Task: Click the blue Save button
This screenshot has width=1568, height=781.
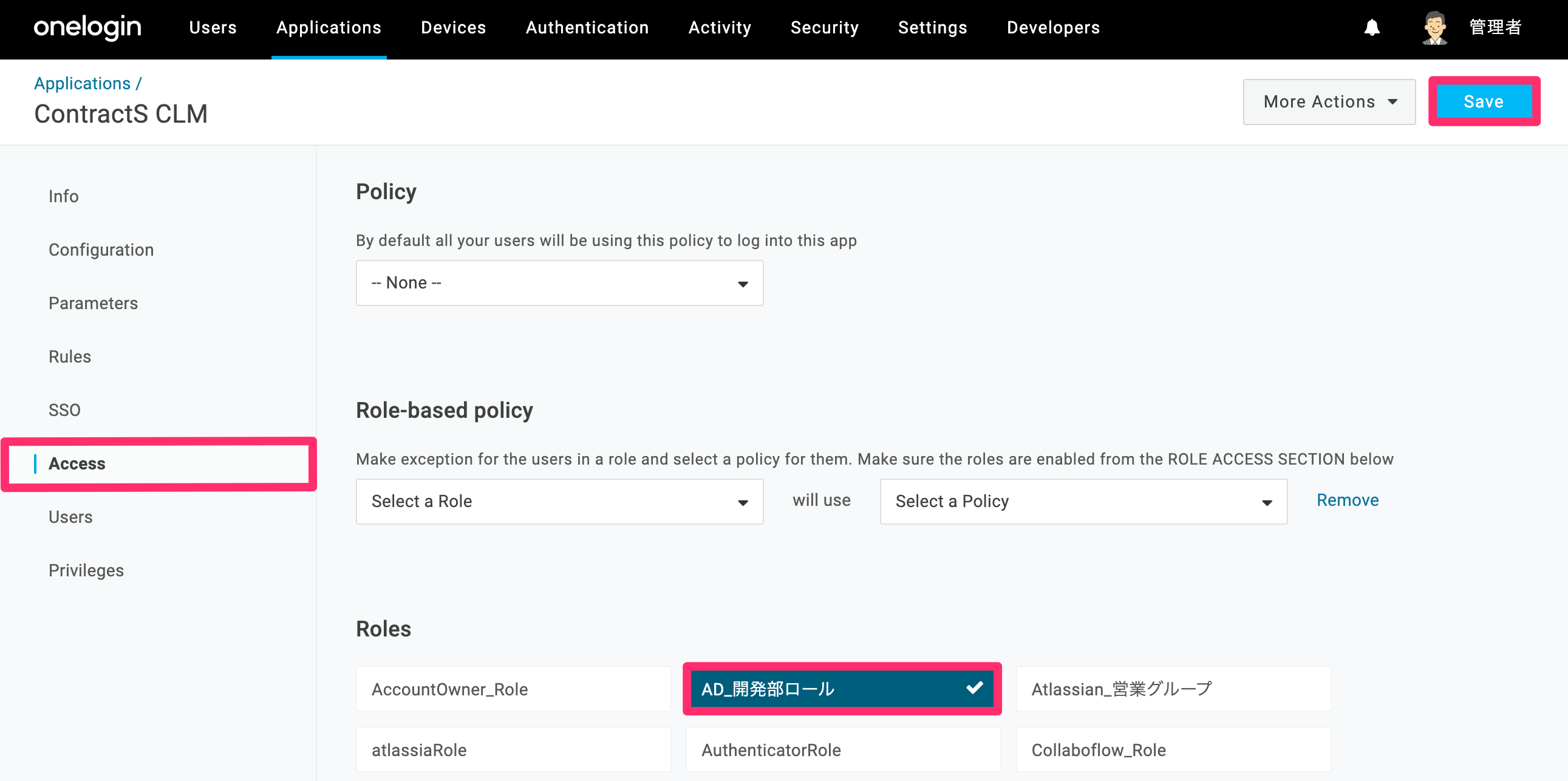Action: point(1484,101)
